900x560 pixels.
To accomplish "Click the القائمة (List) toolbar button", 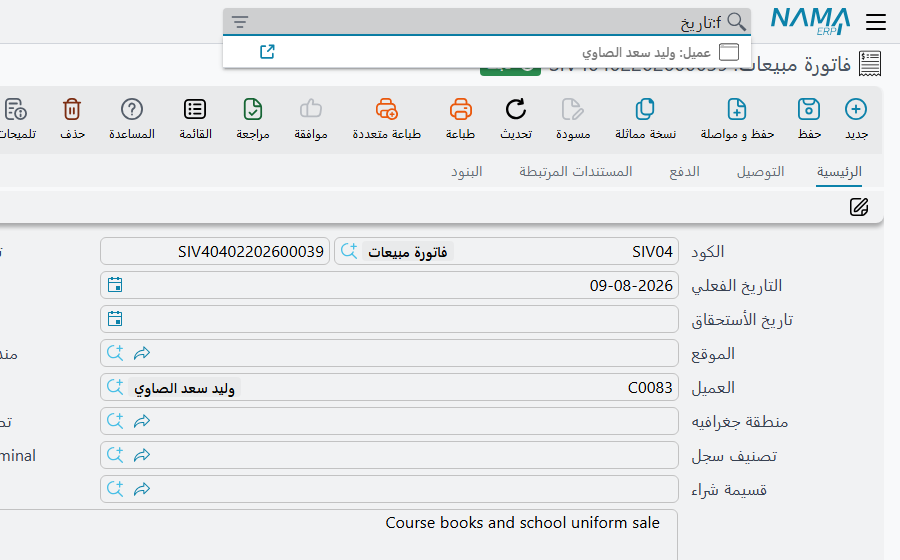I will click(x=195, y=119).
